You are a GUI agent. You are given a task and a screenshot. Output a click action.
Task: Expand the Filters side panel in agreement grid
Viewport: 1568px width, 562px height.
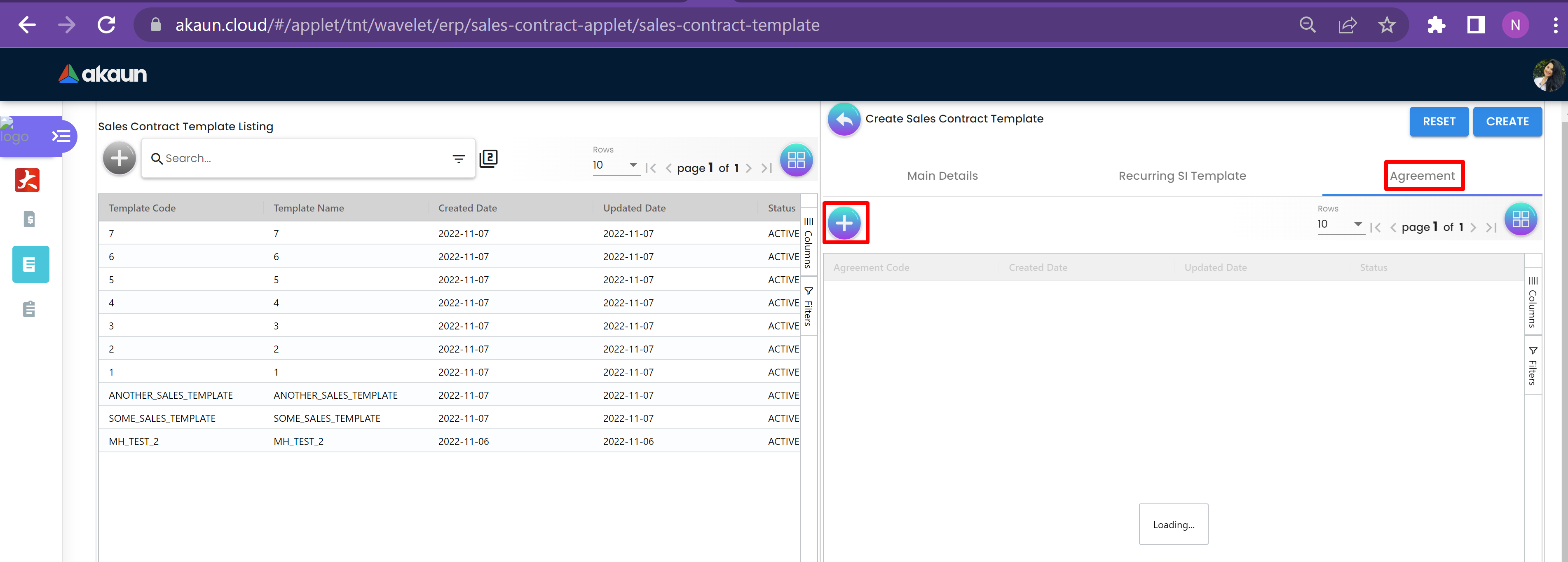point(1532,366)
